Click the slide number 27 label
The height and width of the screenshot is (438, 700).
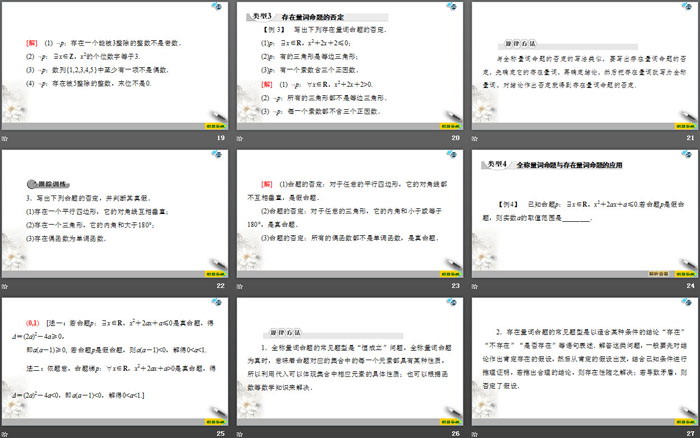coord(688,432)
